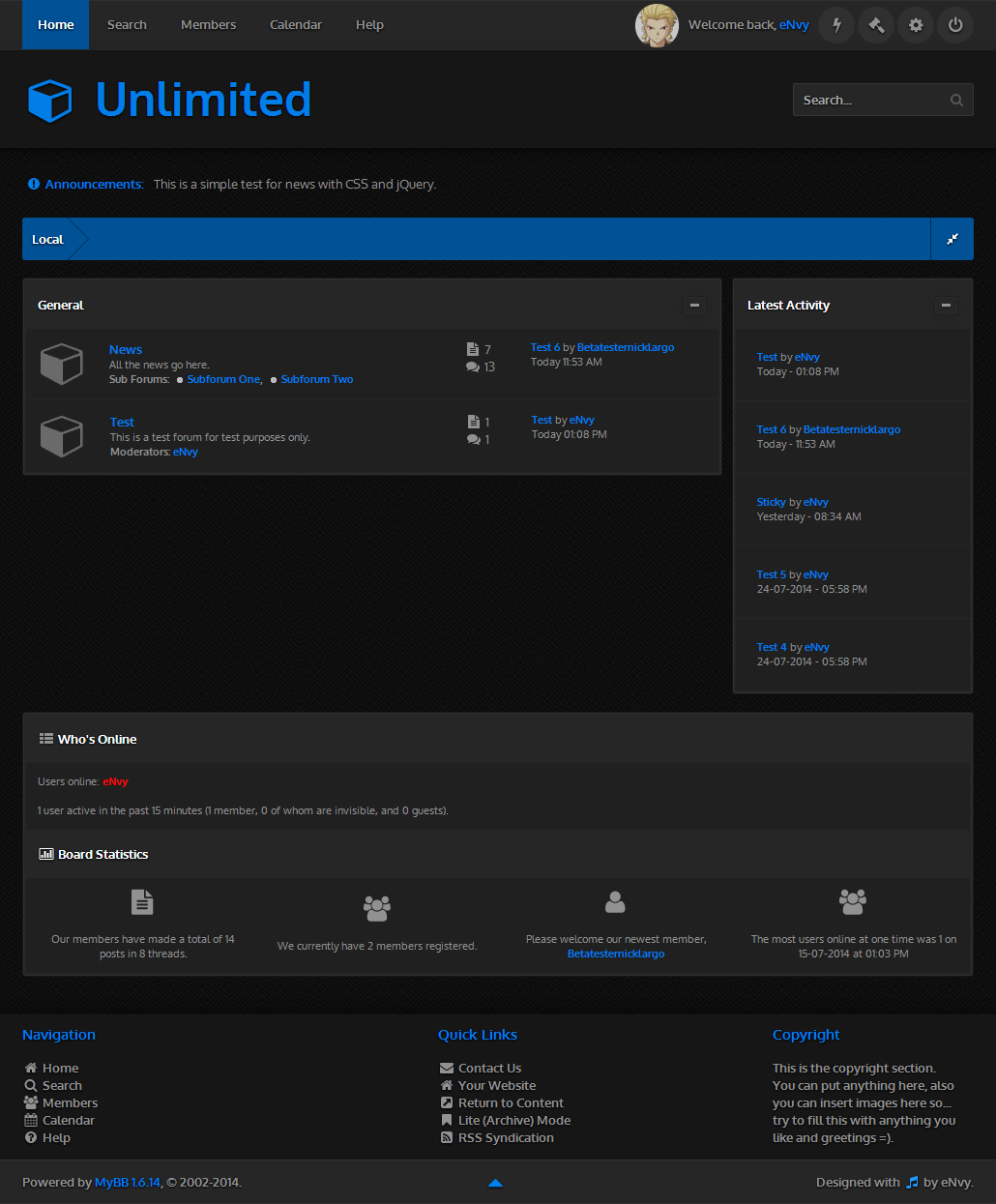Open the Calendar menu item
Viewport: 996px width, 1204px height.
pyautogui.click(x=296, y=25)
